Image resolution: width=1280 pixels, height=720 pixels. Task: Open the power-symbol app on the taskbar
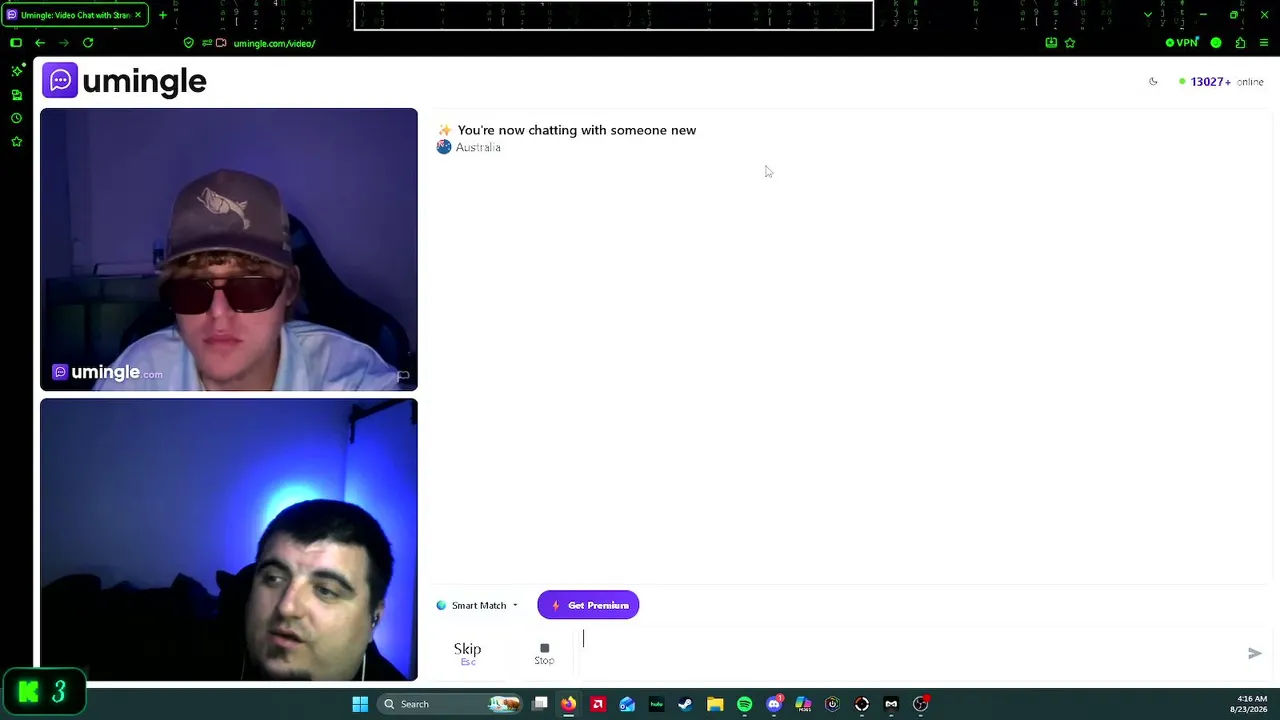832,704
